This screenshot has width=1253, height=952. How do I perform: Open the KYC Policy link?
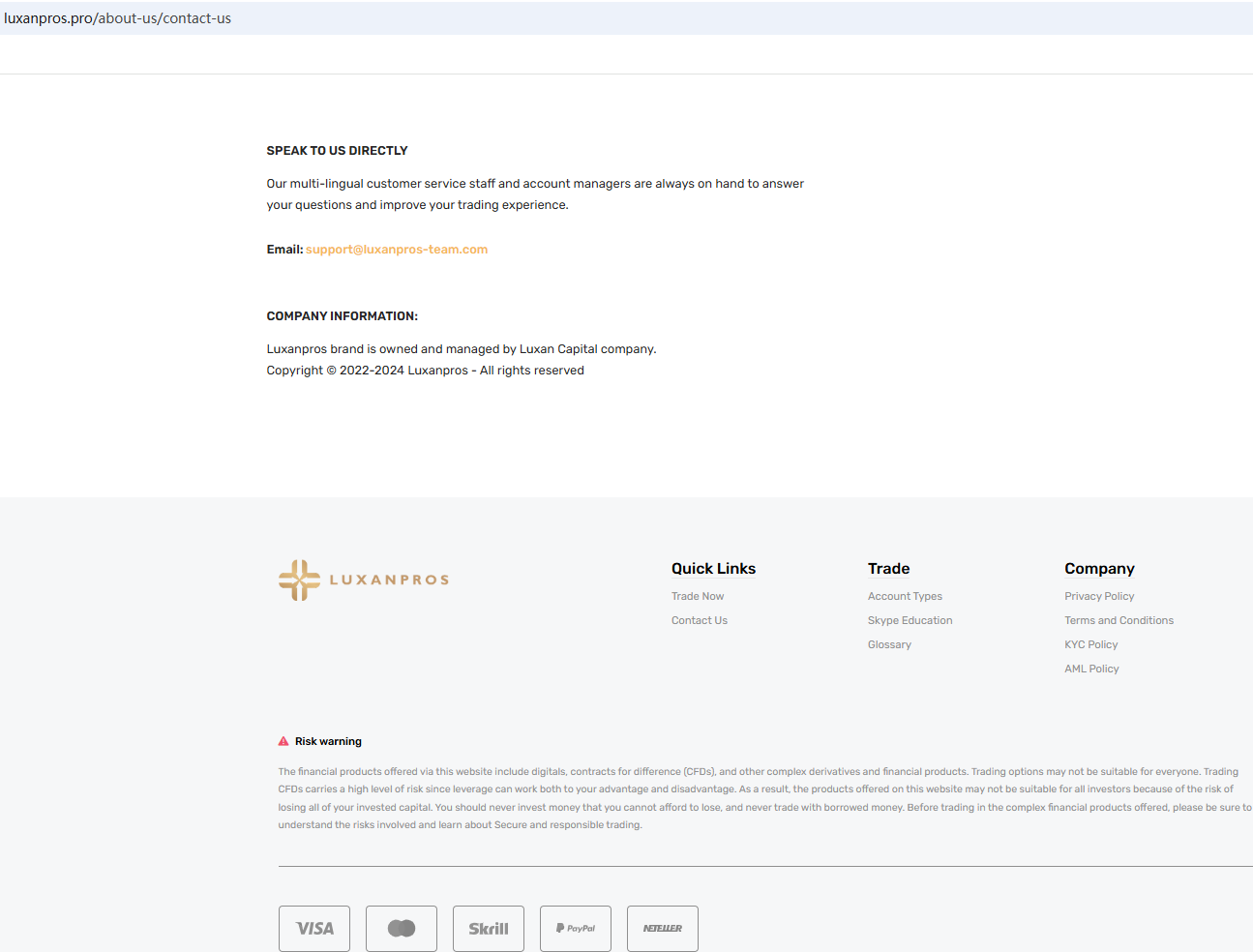pos(1090,645)
